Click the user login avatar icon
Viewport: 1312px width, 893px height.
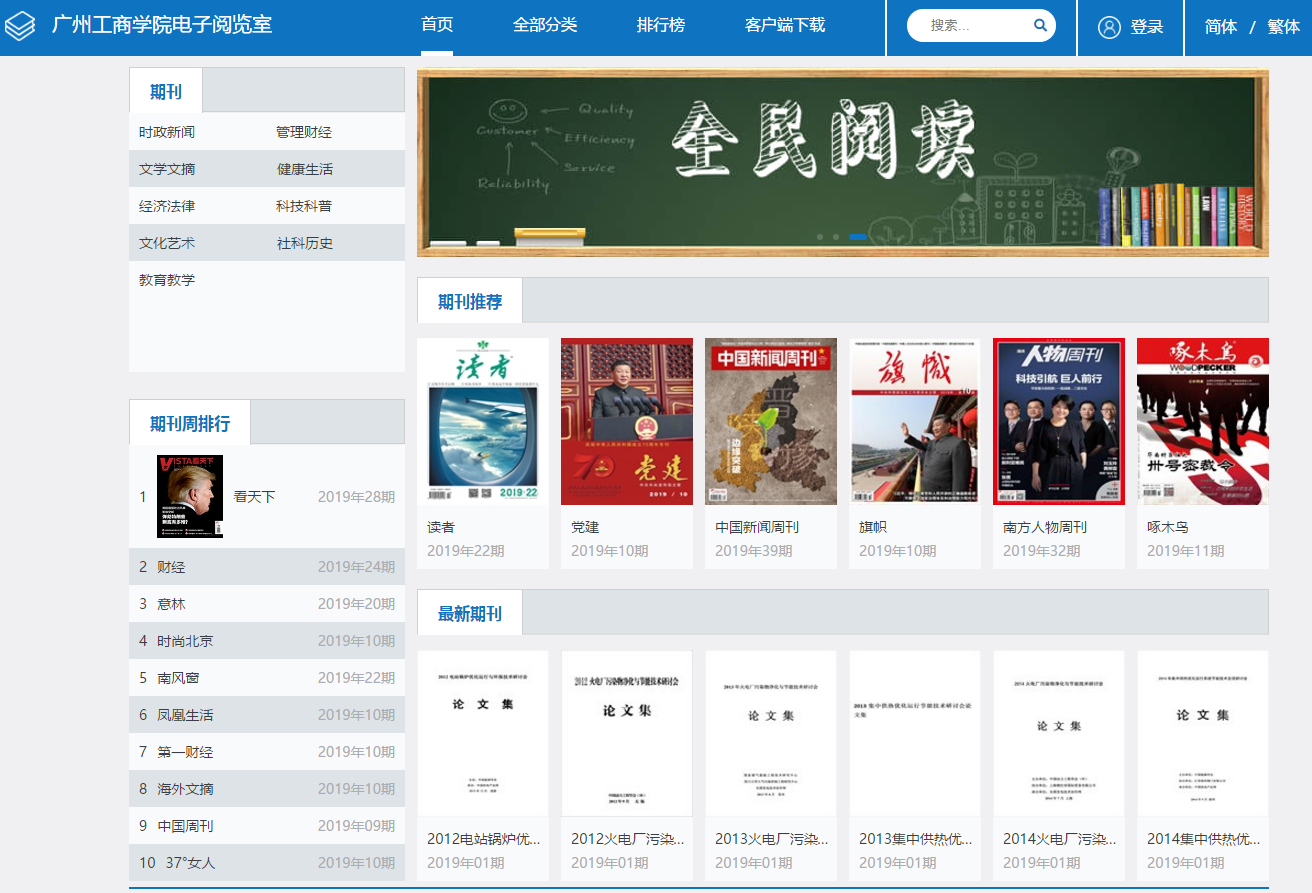[1109, 27]
